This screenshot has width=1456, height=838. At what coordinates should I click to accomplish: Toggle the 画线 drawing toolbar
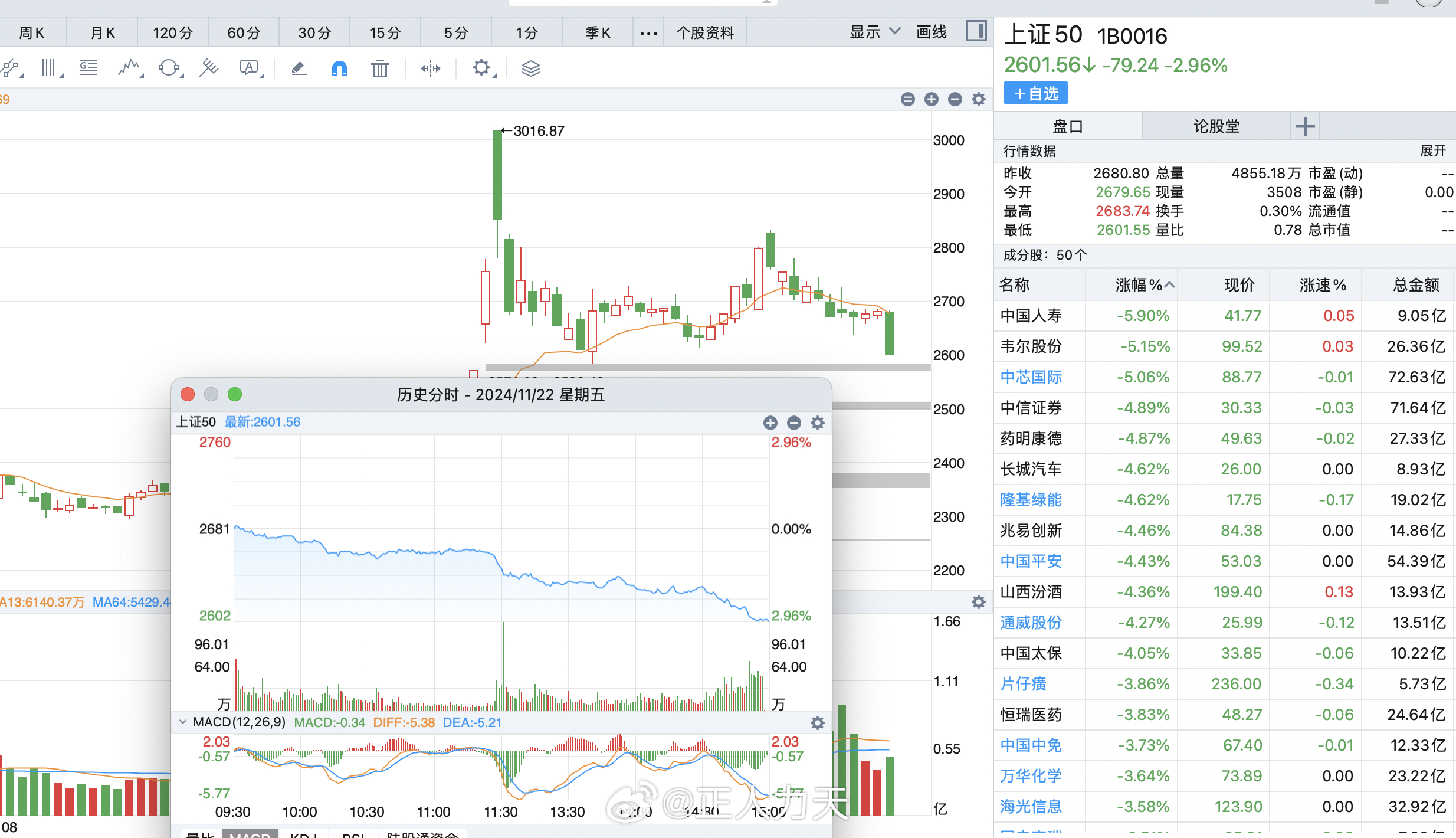pos(931,32)
